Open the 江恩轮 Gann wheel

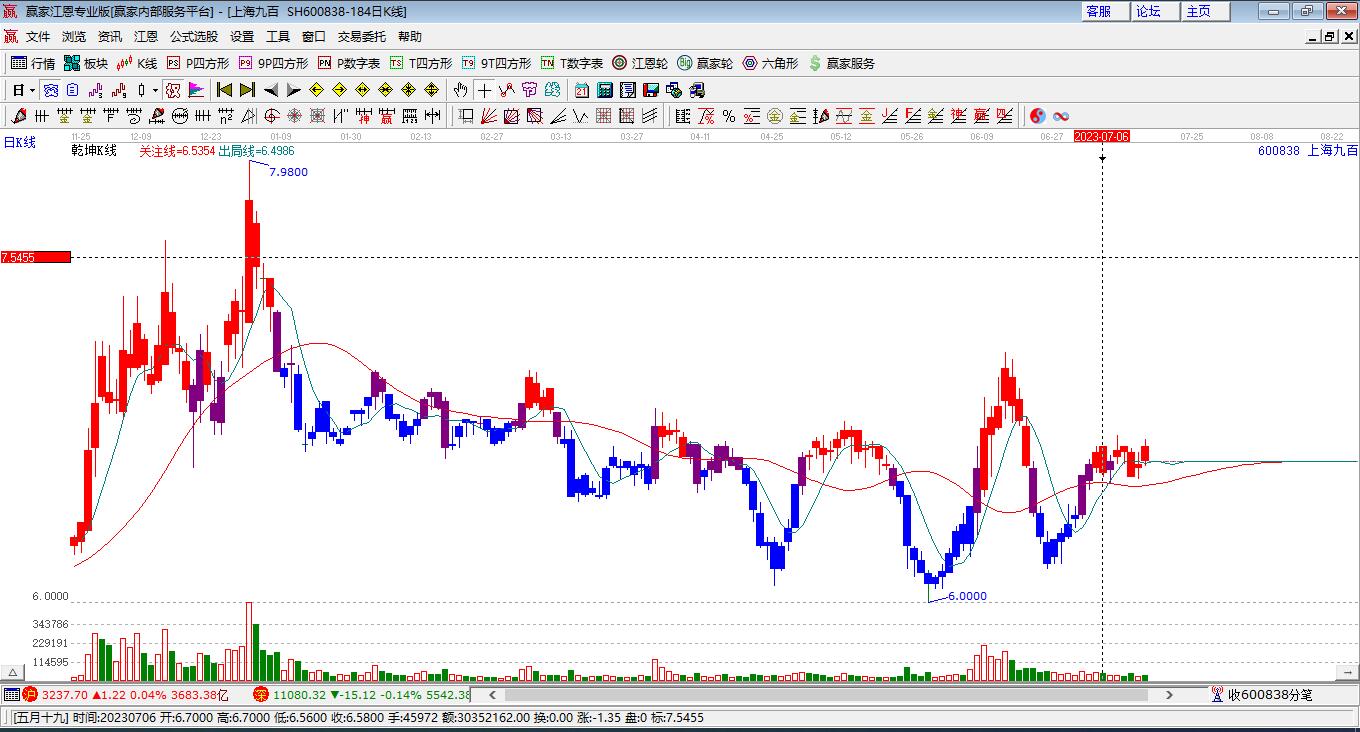click(x=640, y=63)
